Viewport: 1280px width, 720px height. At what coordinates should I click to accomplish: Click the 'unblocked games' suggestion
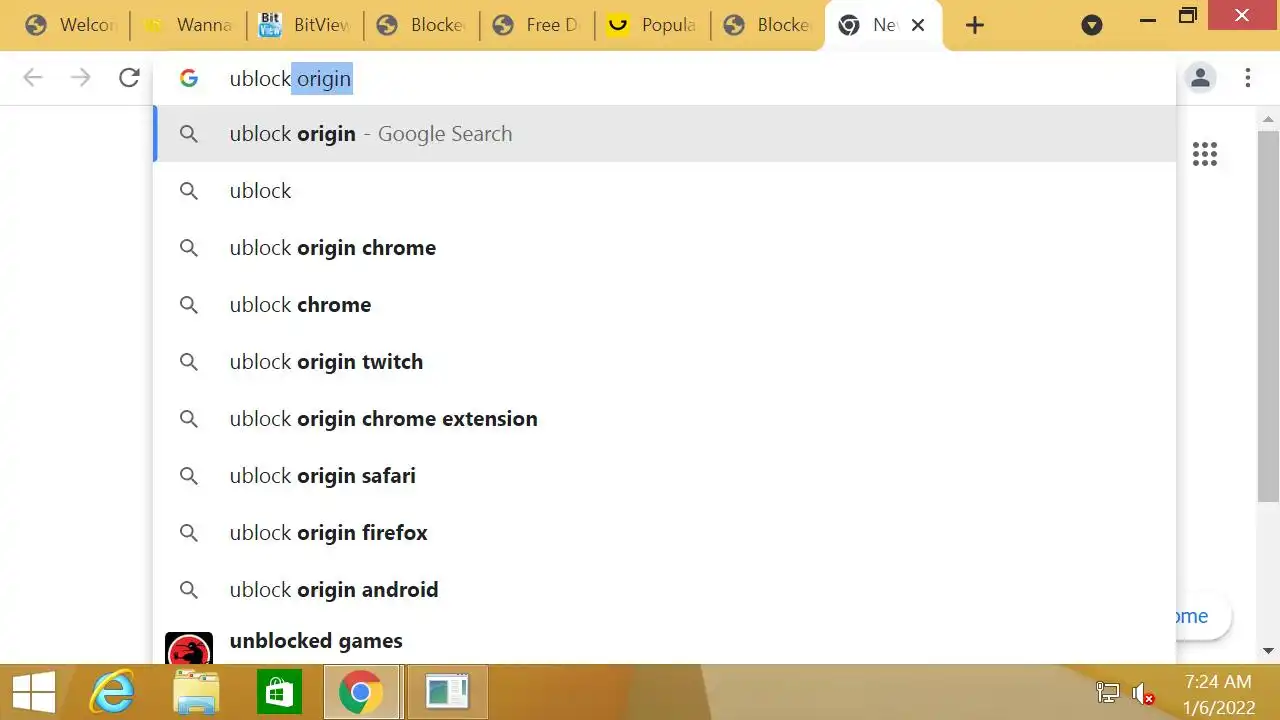click(665, 641)
